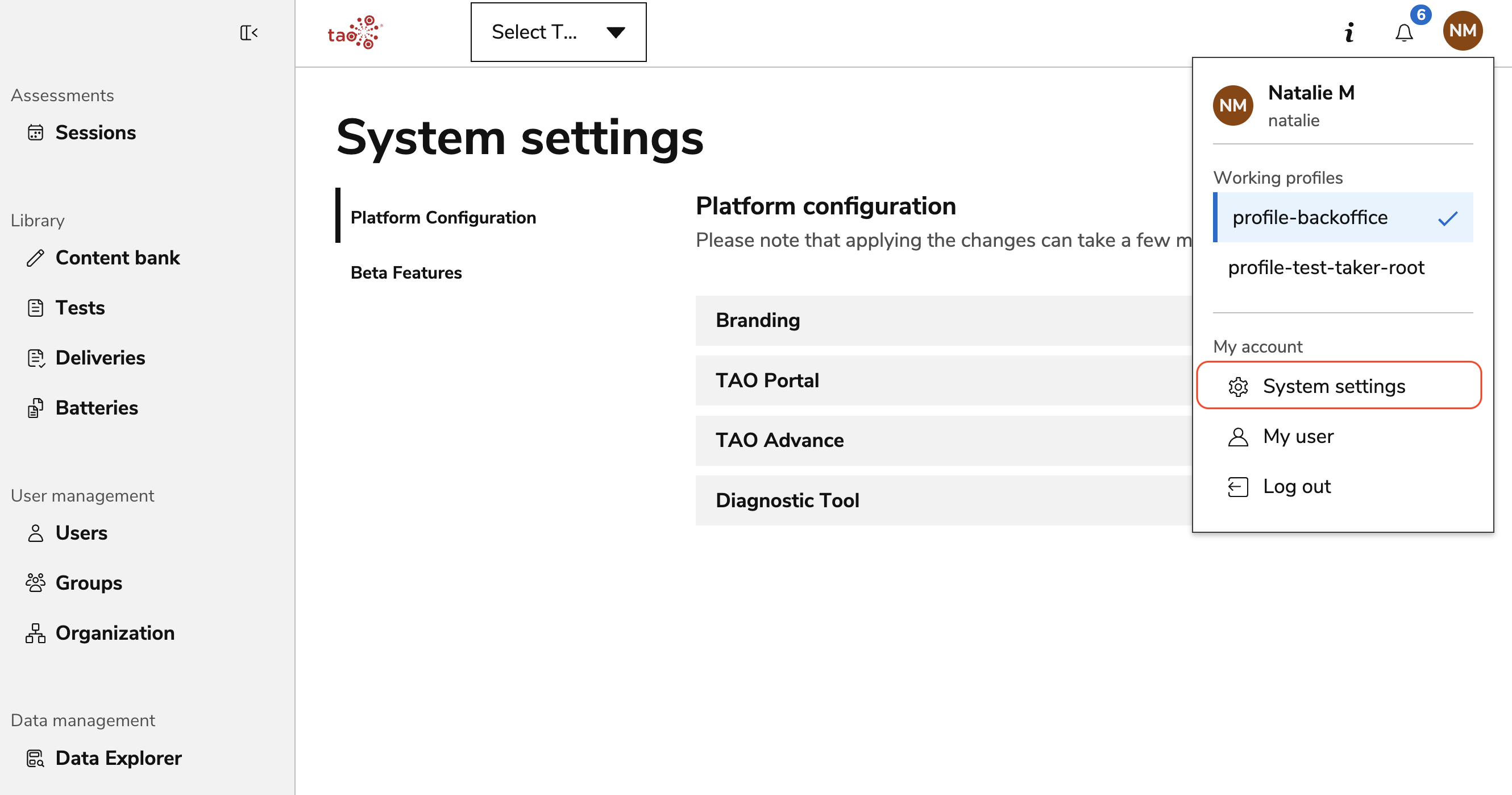Keep profile-backoffice selected in Working profiles
This screenshot has width=1512, height=795.
1310,217
